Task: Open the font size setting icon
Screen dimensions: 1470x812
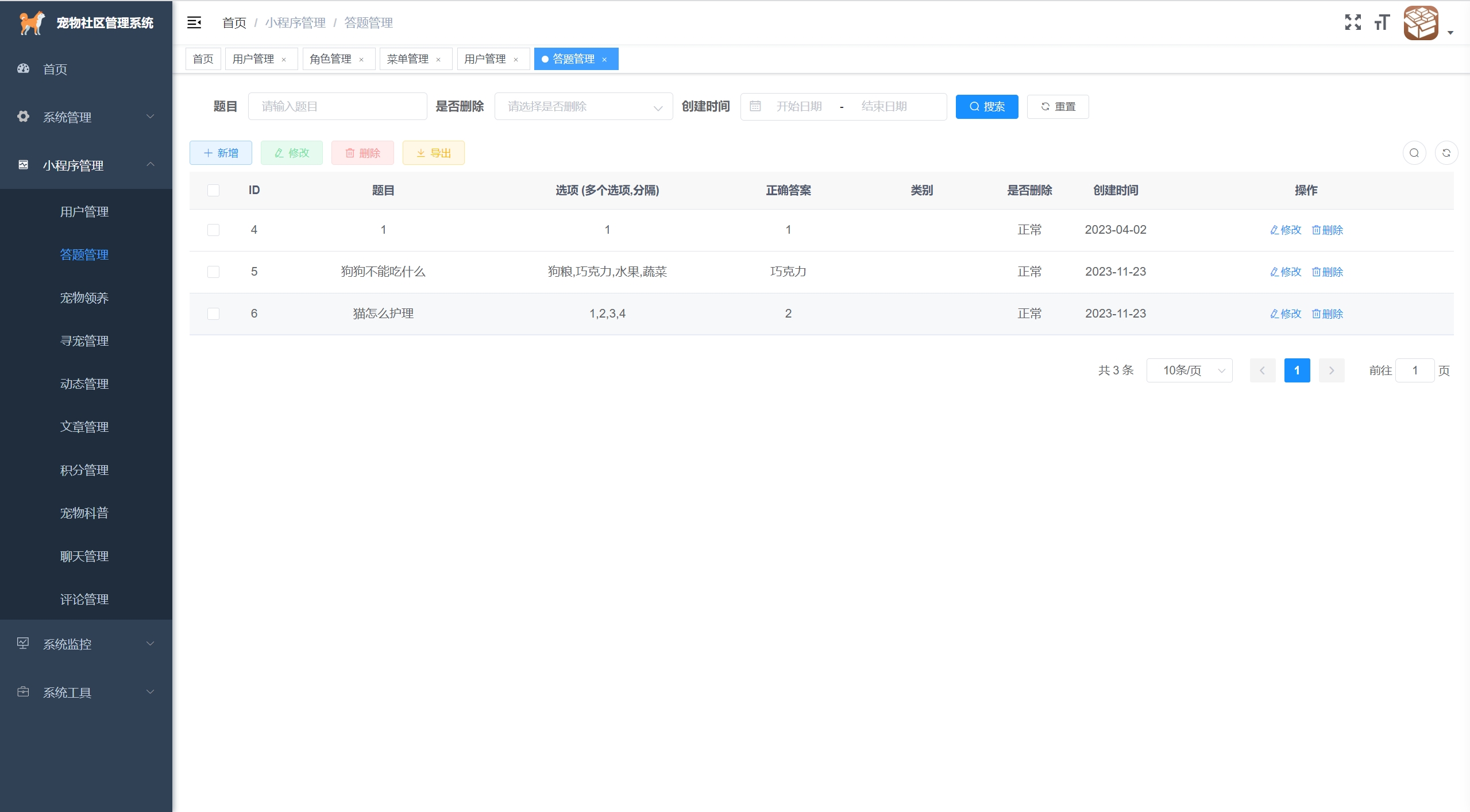Action: coord(1382,22)
